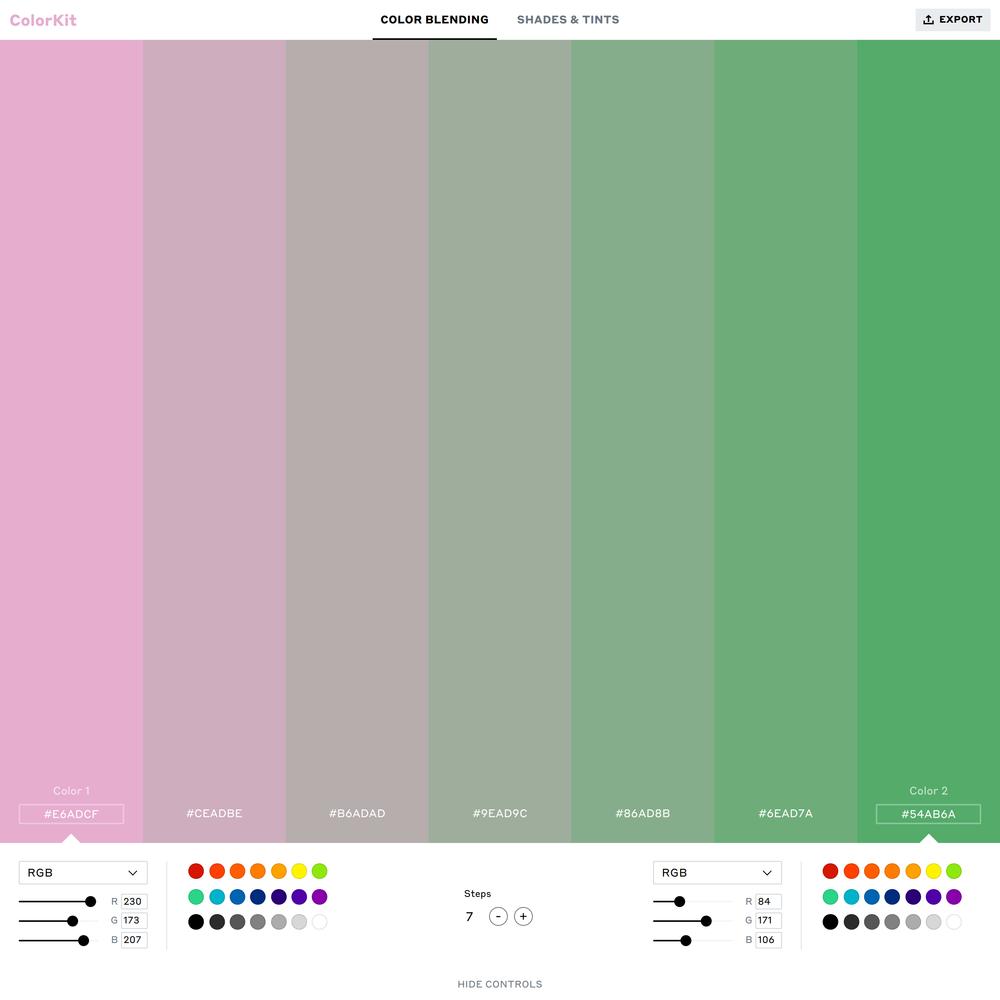Pick lime green preset swatch for Color 2

(x=953, y=871)
